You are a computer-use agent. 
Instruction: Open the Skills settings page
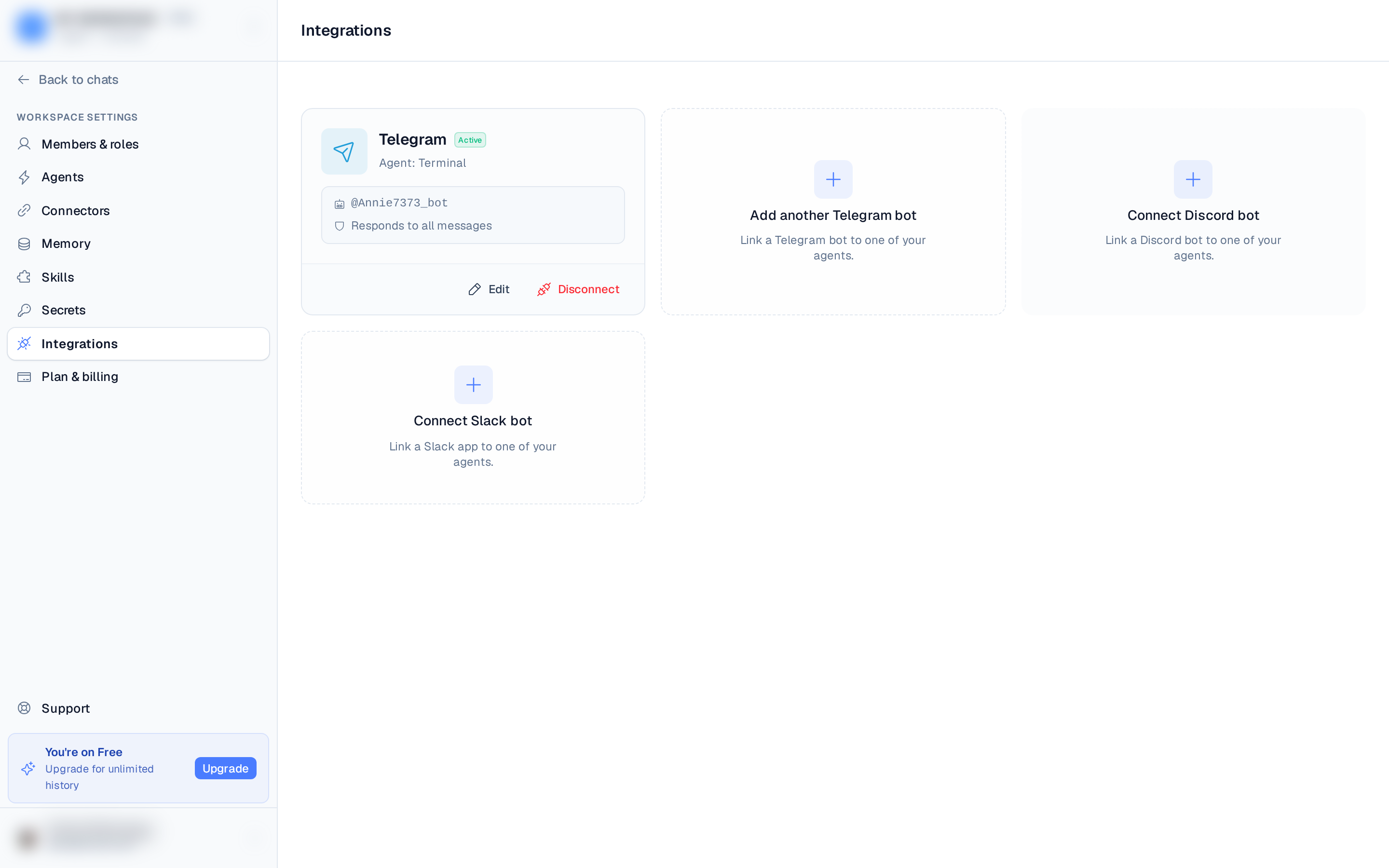click(138, 277)
